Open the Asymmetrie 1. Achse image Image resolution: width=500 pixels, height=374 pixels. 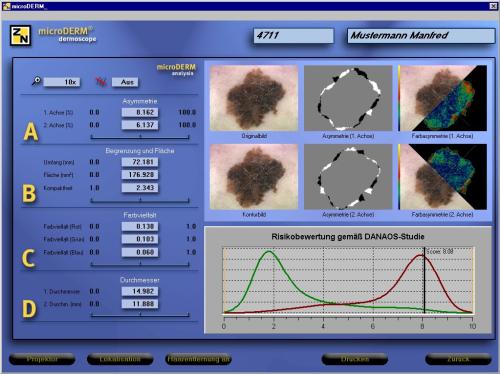(348, 98)
